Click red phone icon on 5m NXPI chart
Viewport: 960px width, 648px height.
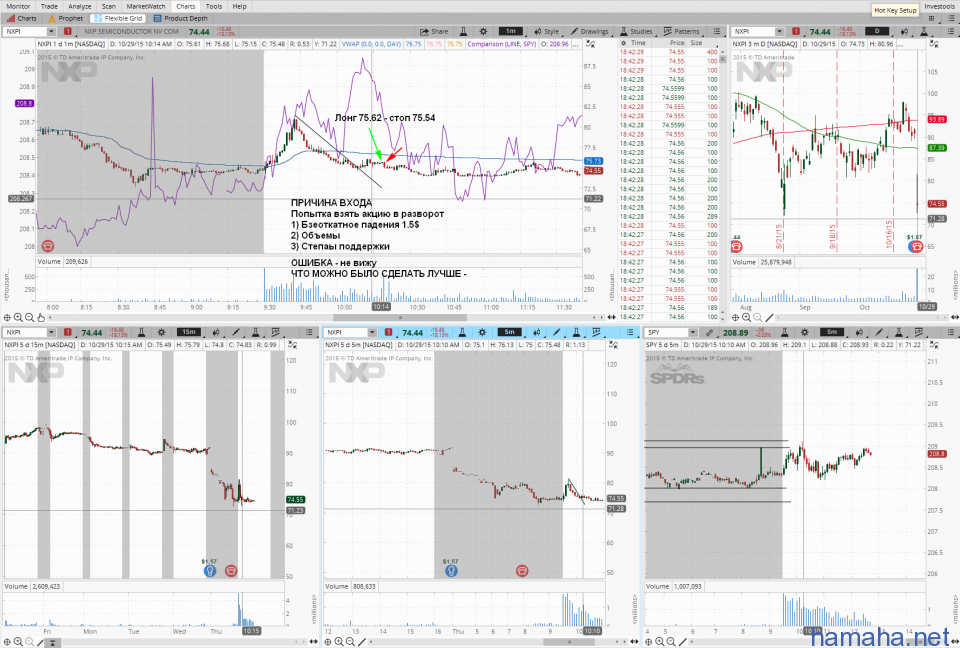point(522,571)
